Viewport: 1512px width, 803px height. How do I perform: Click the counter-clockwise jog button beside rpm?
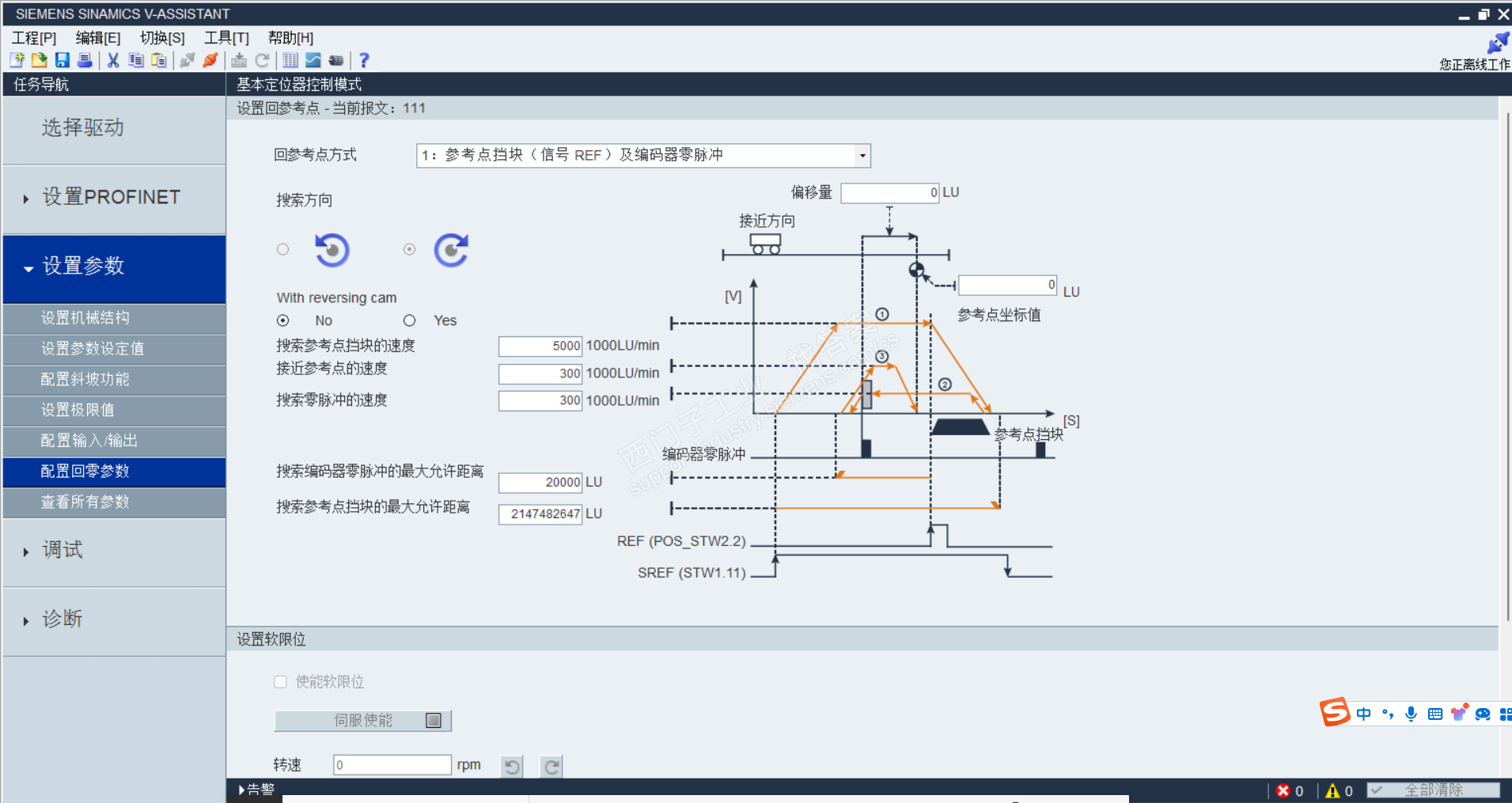click(x=512, y=766)
